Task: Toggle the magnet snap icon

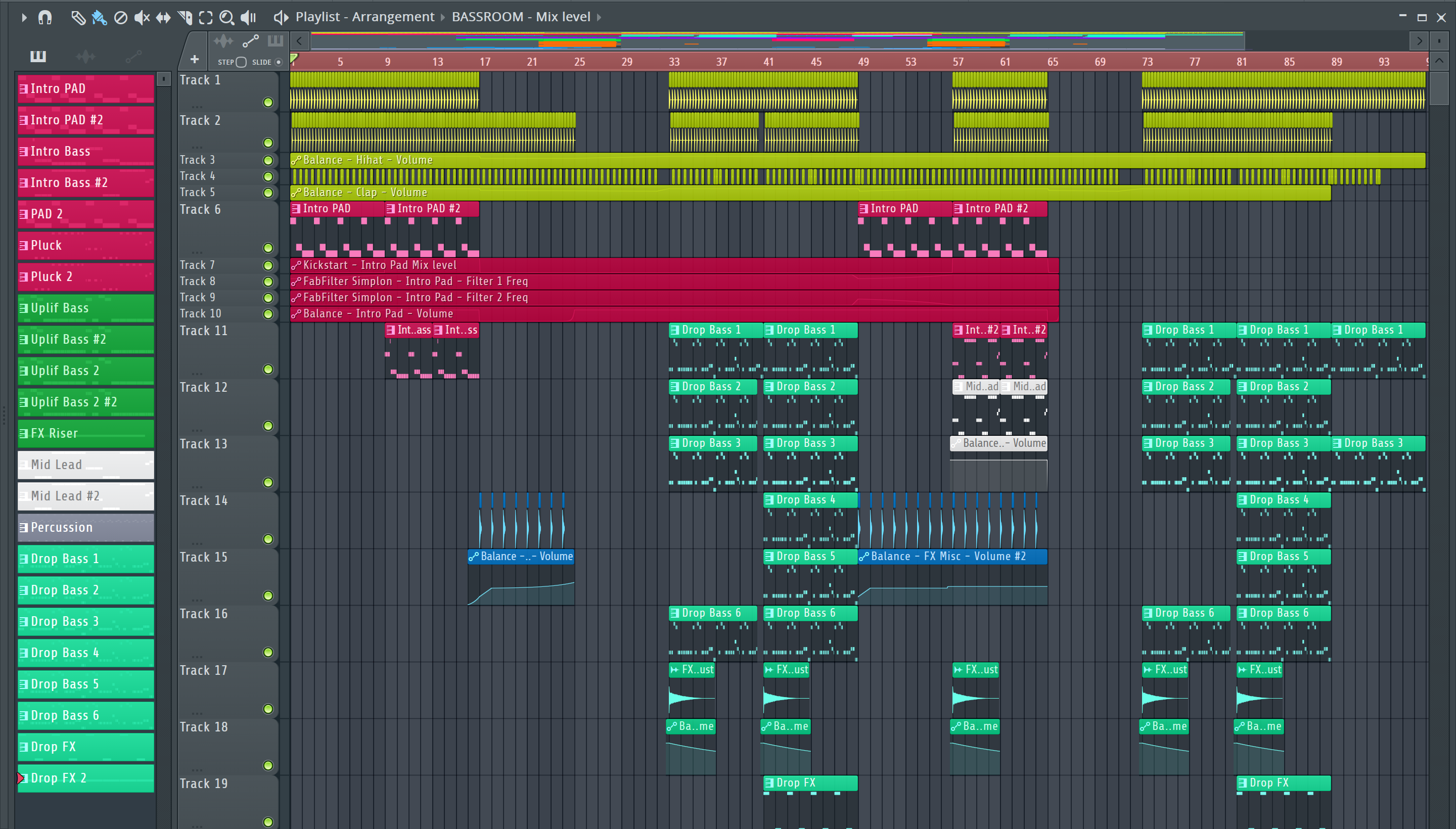Action: tap(45, 17)
